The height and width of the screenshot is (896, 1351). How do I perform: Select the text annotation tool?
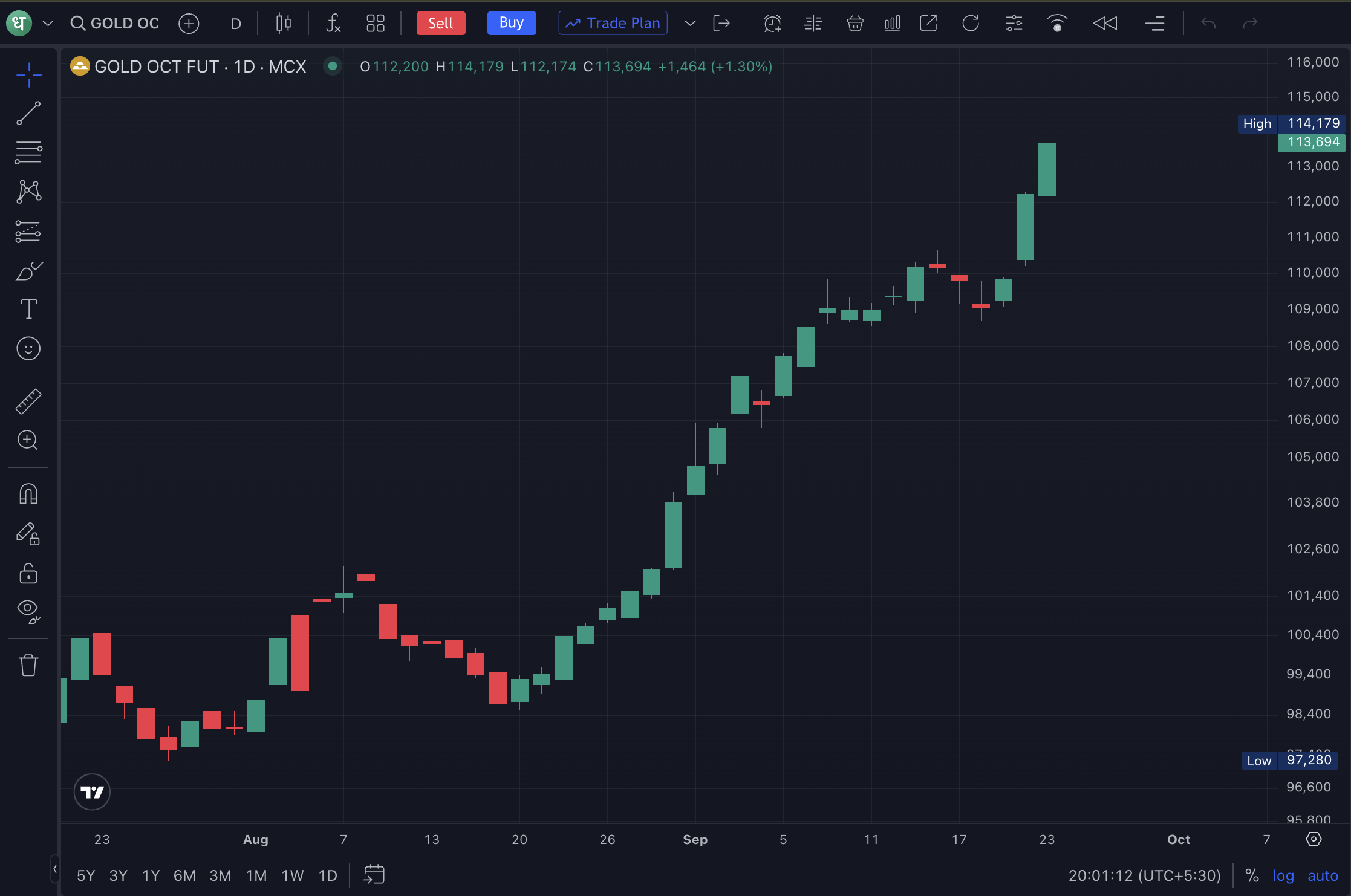tap(28, 309)
